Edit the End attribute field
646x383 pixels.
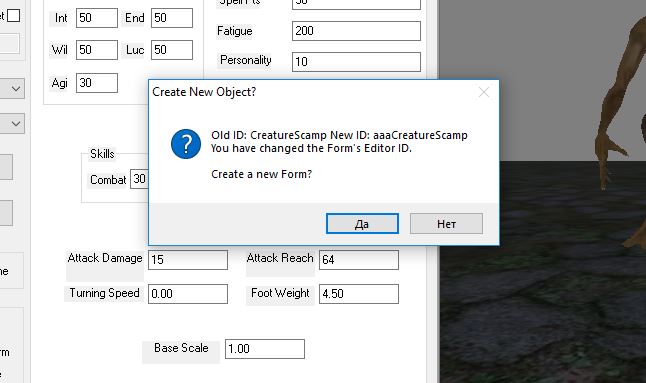[x=172, y=18]
